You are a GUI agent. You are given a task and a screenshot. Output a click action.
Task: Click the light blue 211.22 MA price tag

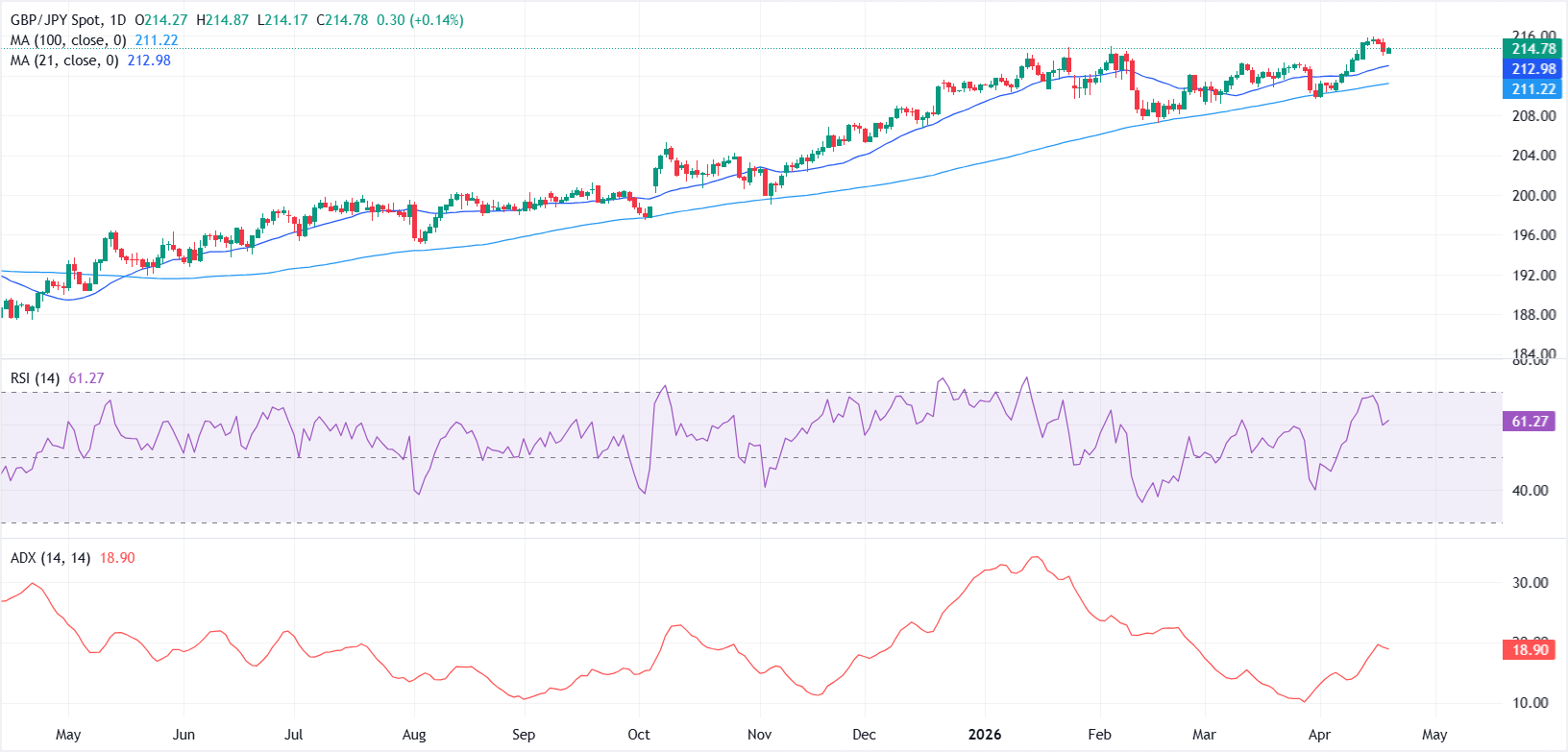(x=1532, y=89)
